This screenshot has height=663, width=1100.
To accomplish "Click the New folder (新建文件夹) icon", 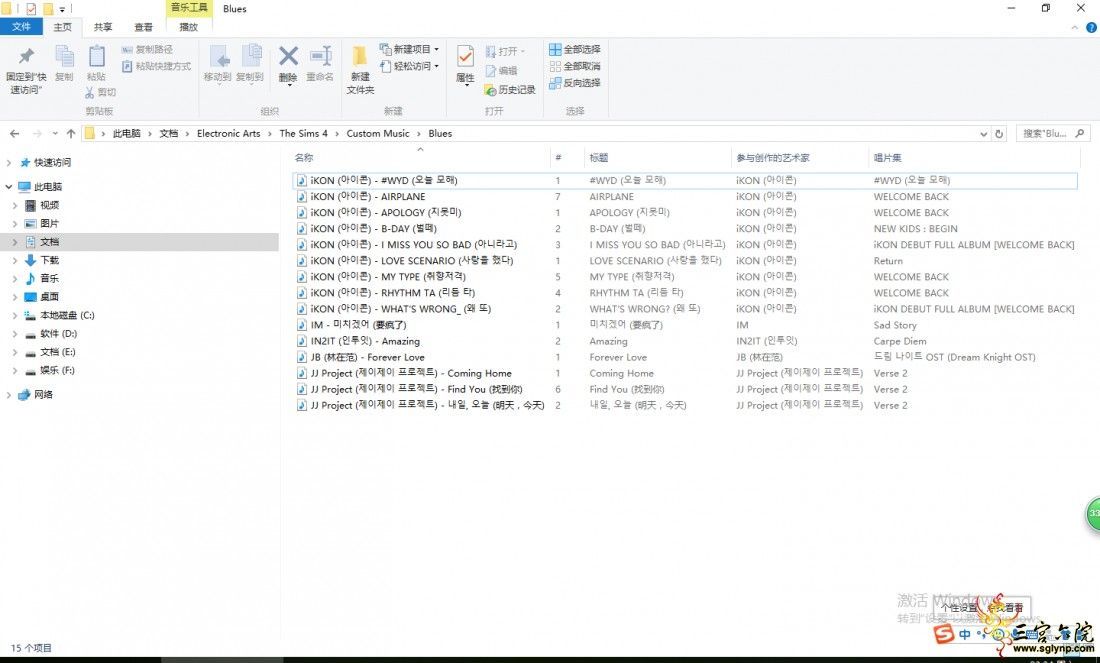I will tap(360, 56).
